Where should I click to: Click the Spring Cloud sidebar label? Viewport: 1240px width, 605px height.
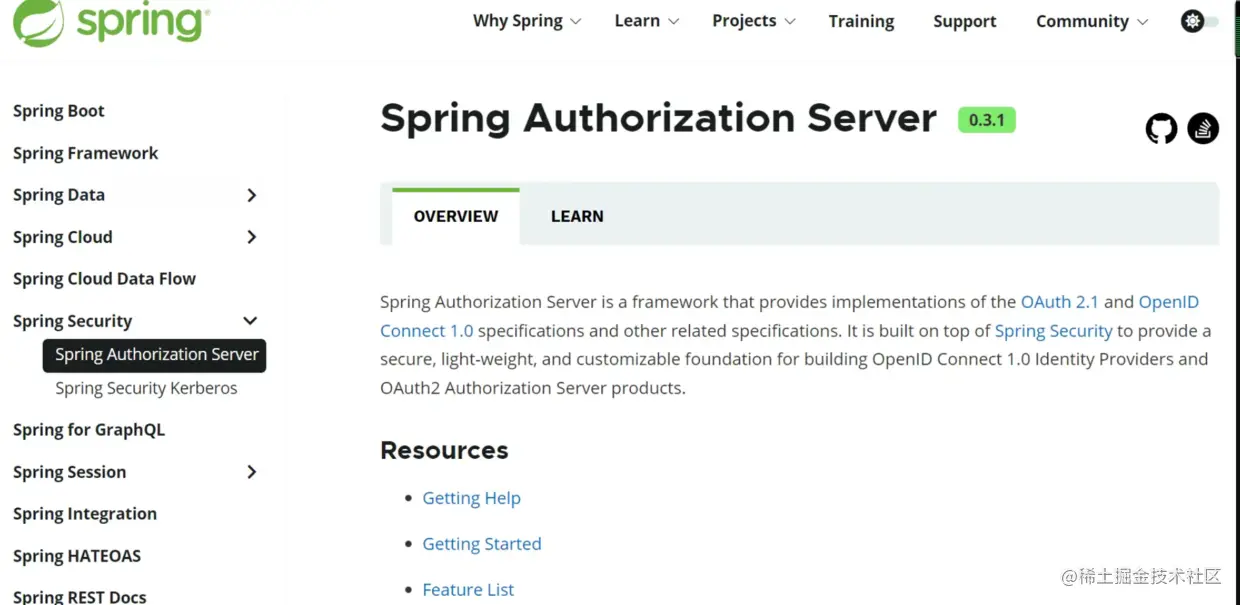[x=62, y=237]
